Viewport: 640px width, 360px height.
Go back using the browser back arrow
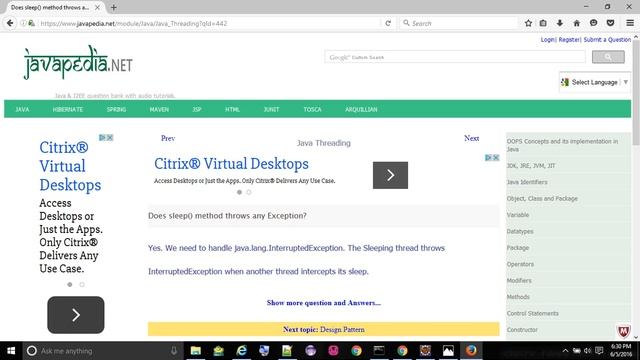(x=10, y=23)
